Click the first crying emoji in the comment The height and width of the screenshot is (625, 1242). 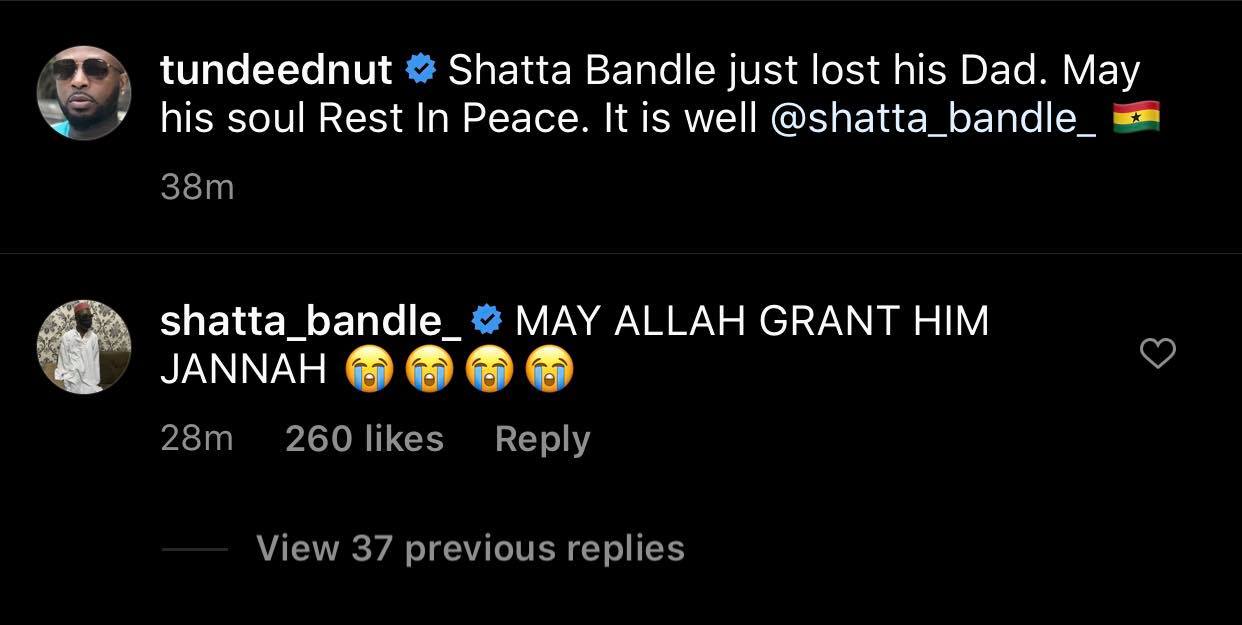pyautogui.click(x=370, y=368)
